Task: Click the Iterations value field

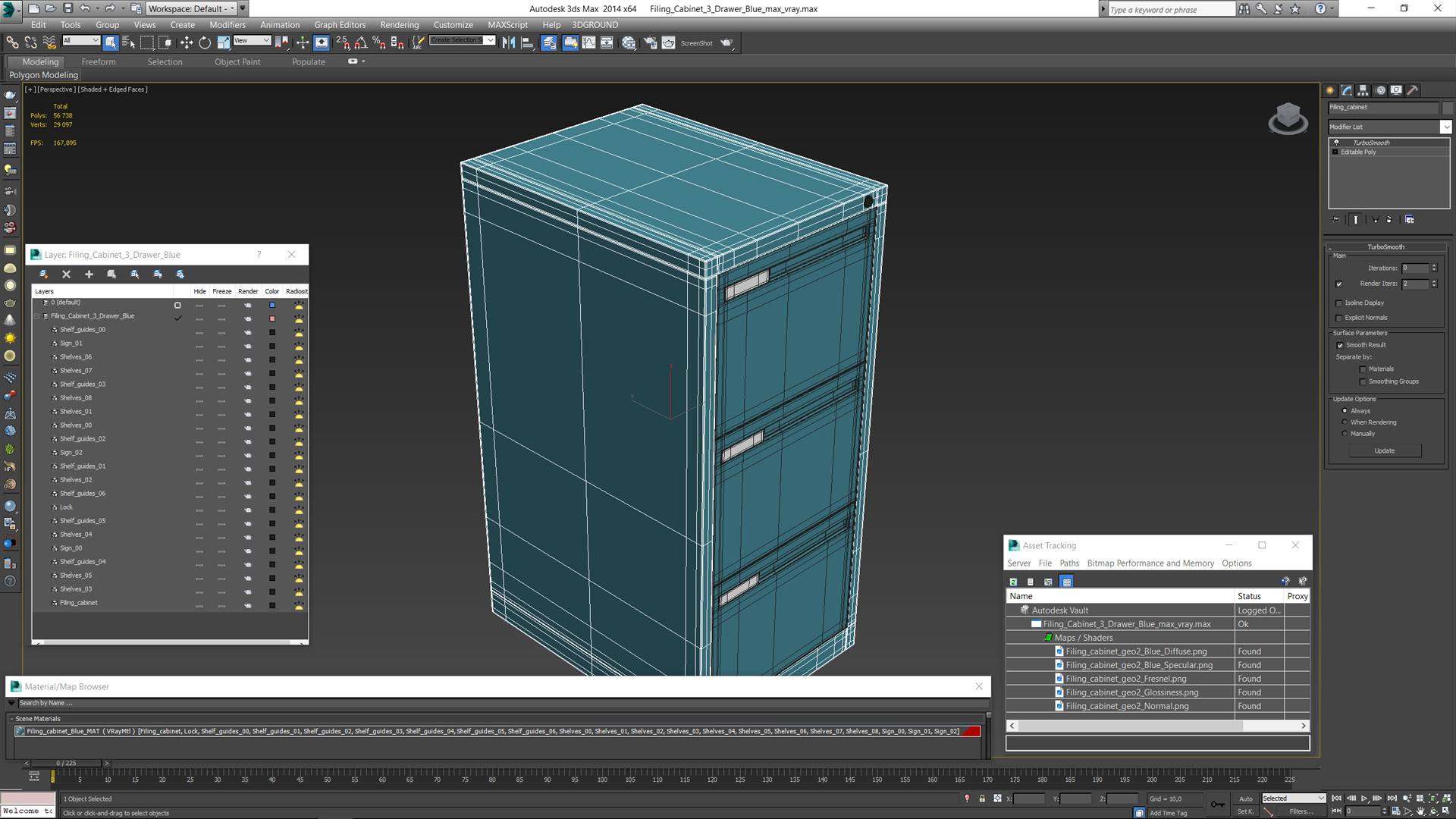Action: click(x=1414, y=268)
